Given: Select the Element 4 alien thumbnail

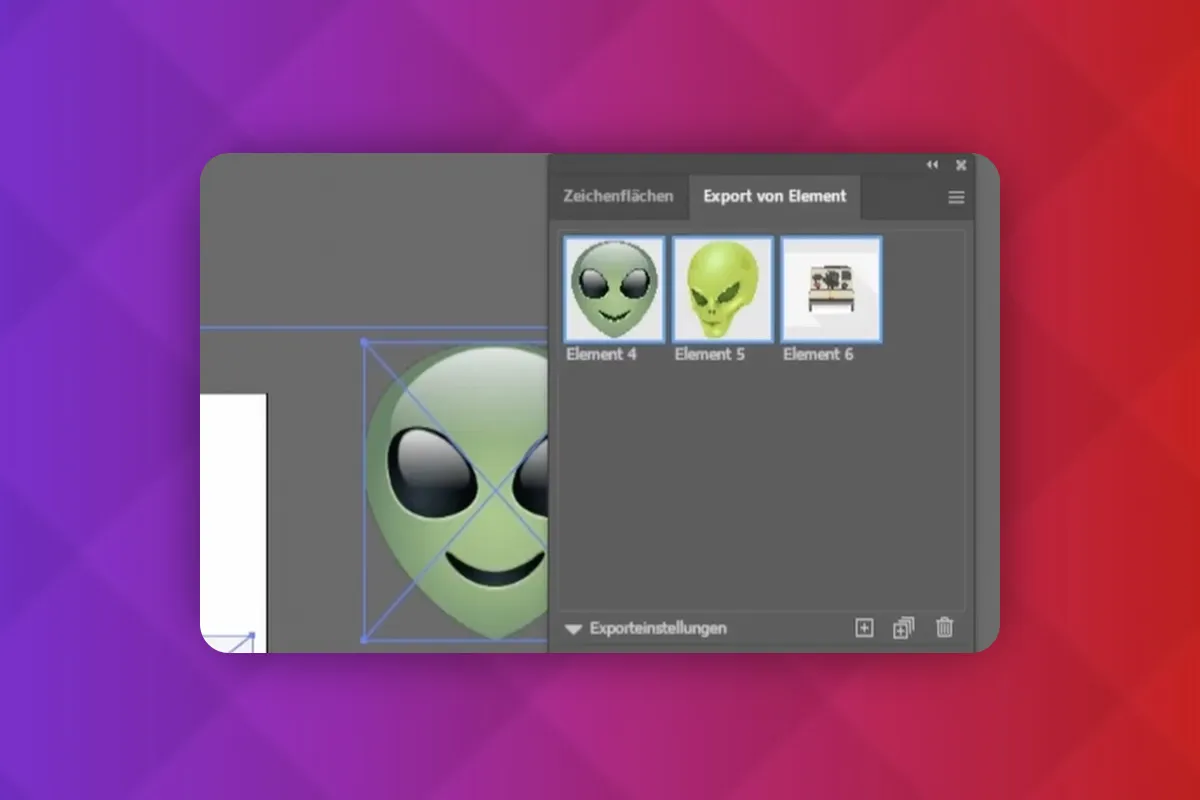Looking at the screenshot, I should pyautogui.click(x=614, y=289).
